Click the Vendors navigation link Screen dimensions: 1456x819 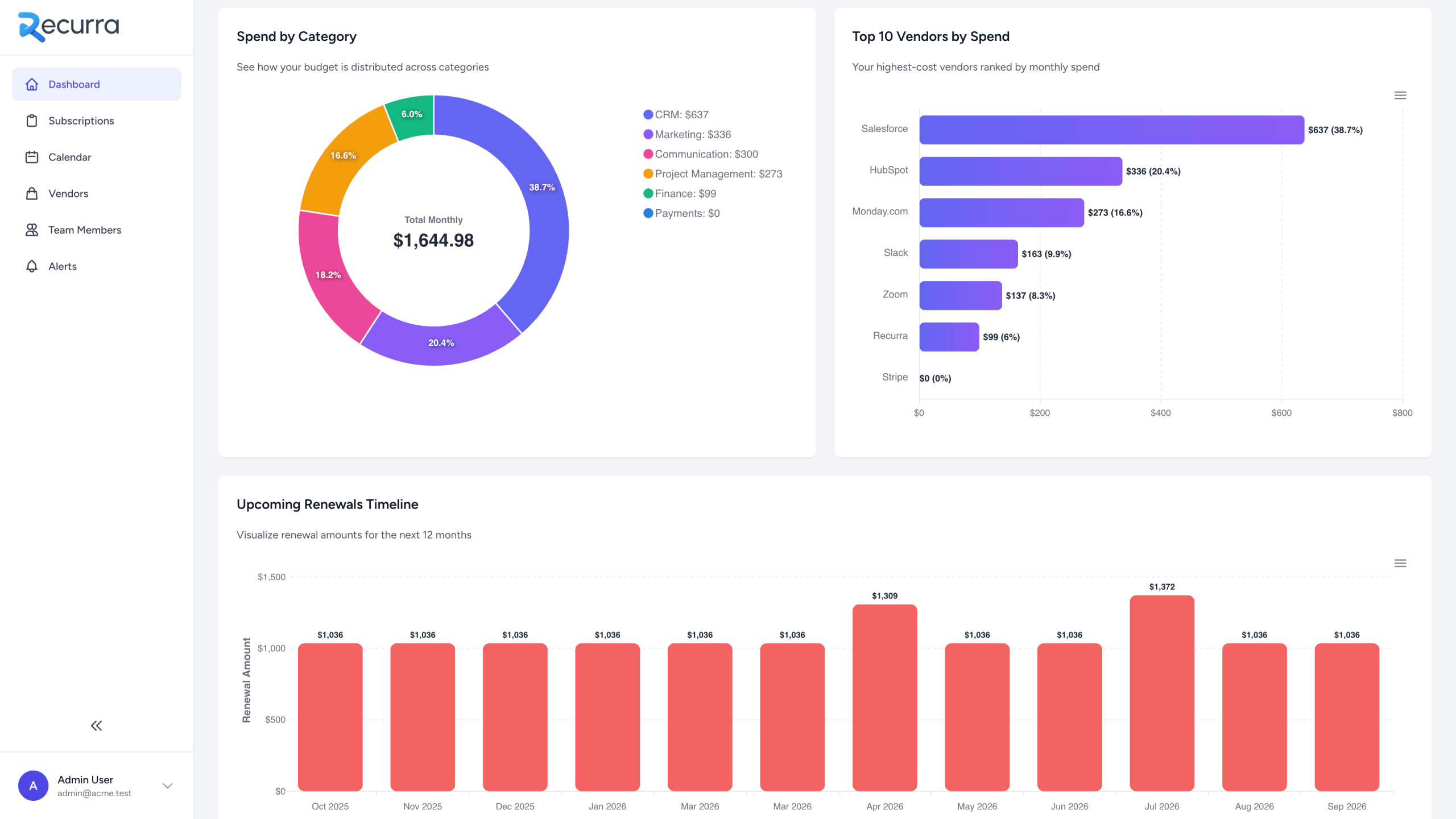click(x=68, y=193)
